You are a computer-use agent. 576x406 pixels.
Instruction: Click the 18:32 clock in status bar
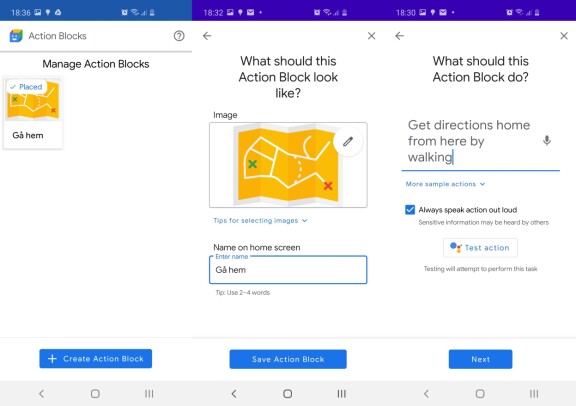213,13
